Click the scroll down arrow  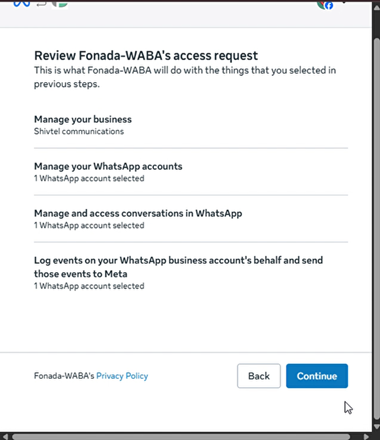tap(376, 427)
